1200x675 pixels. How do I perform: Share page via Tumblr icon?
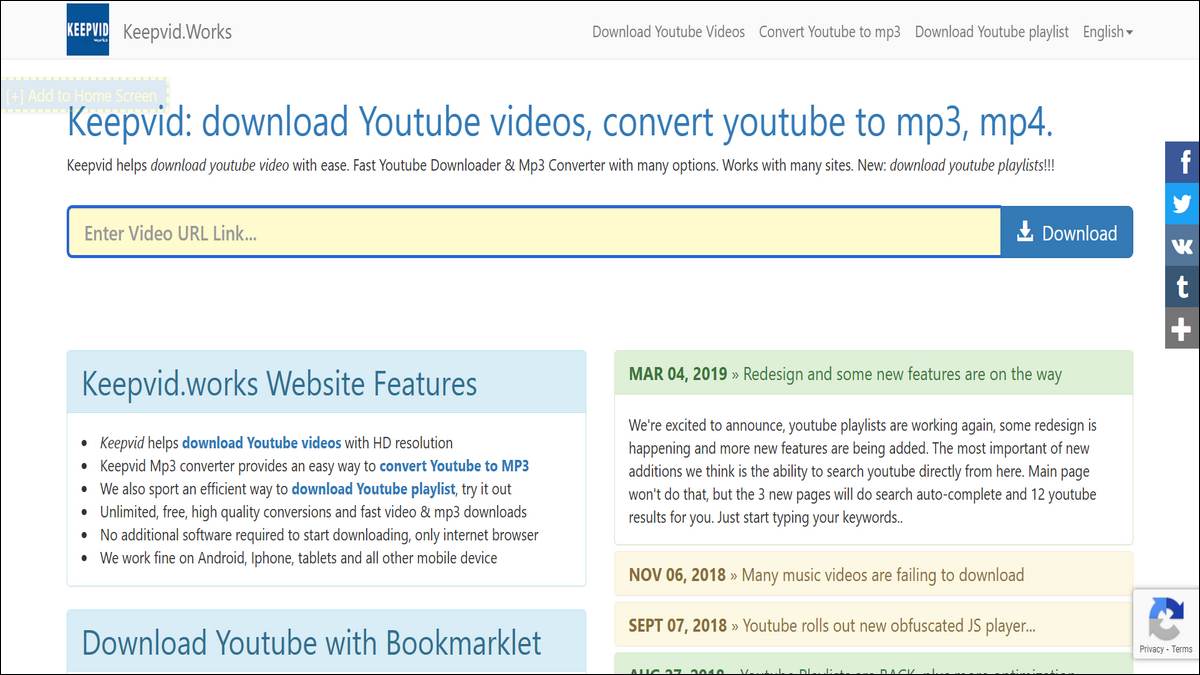point(1182,287)
